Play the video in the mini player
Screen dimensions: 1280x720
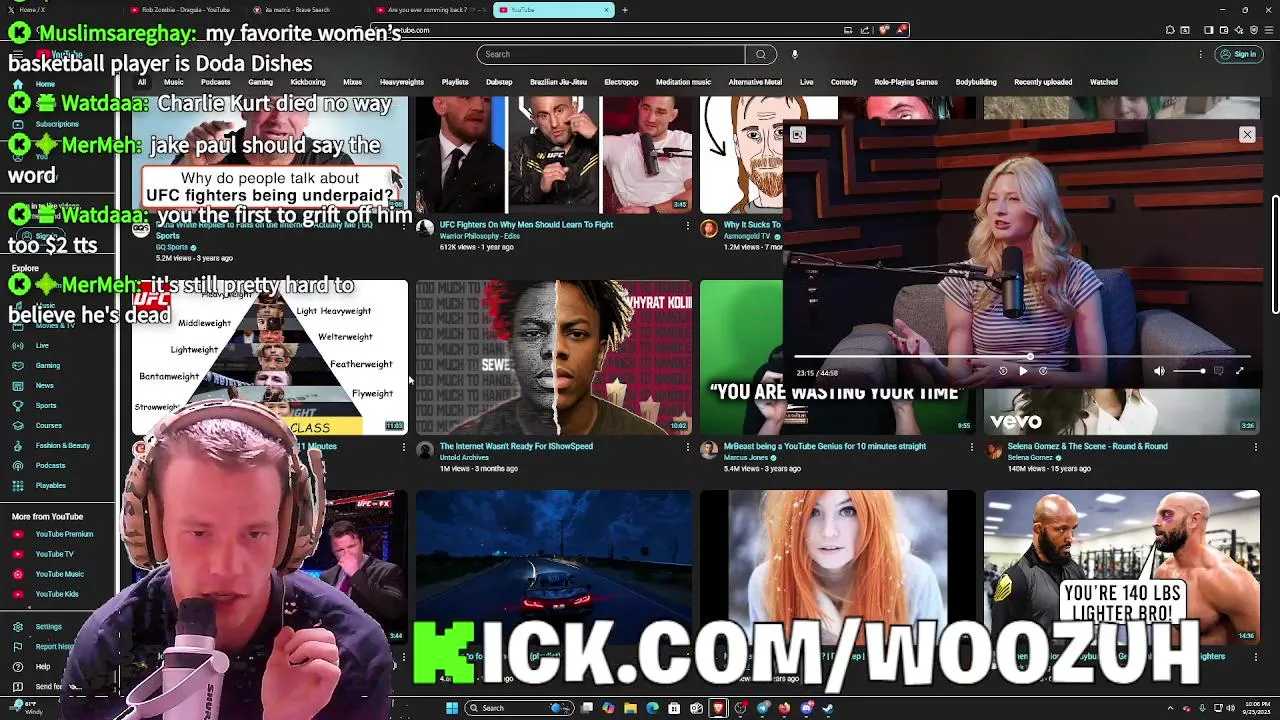click(x=1023, y=371)
